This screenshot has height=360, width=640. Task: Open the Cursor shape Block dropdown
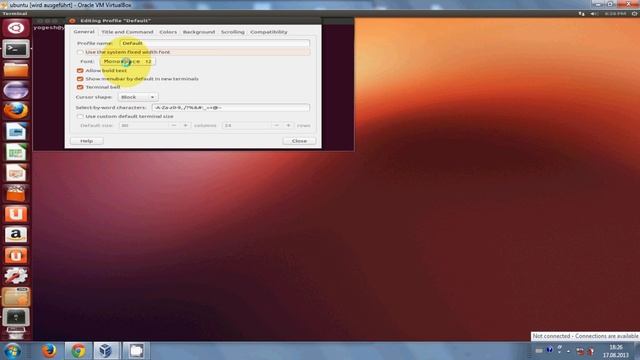[138, 97]
